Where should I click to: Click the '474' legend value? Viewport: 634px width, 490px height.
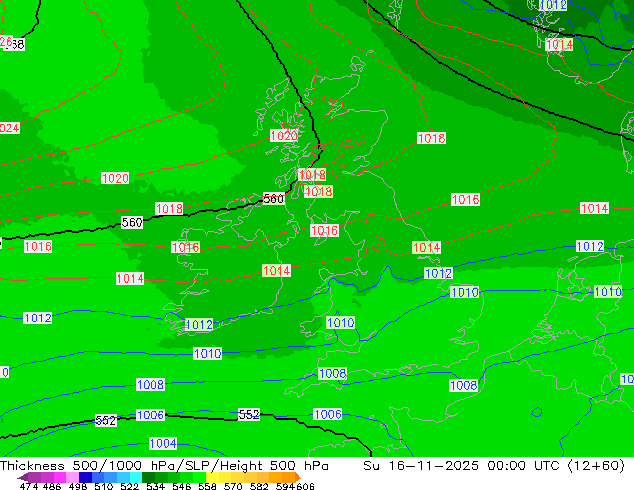click(29, 486)
